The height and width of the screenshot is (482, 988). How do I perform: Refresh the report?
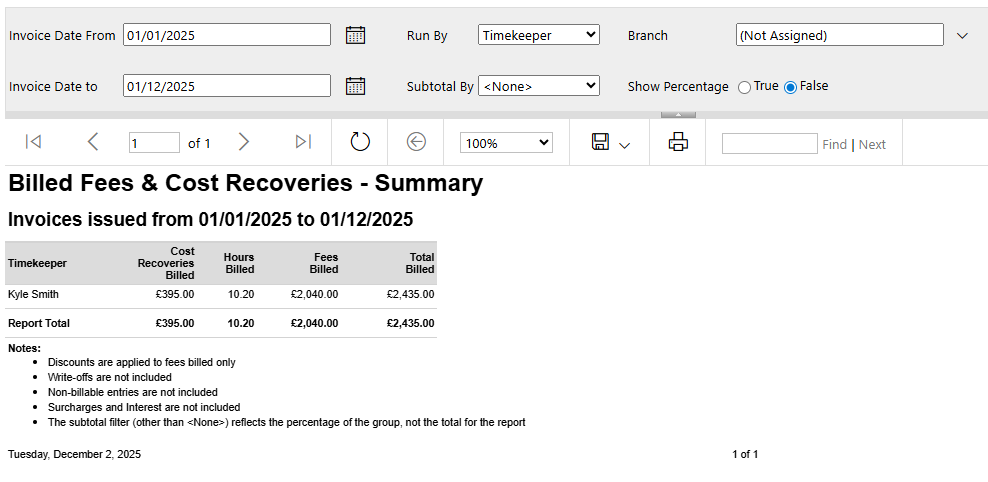point(360,142)
